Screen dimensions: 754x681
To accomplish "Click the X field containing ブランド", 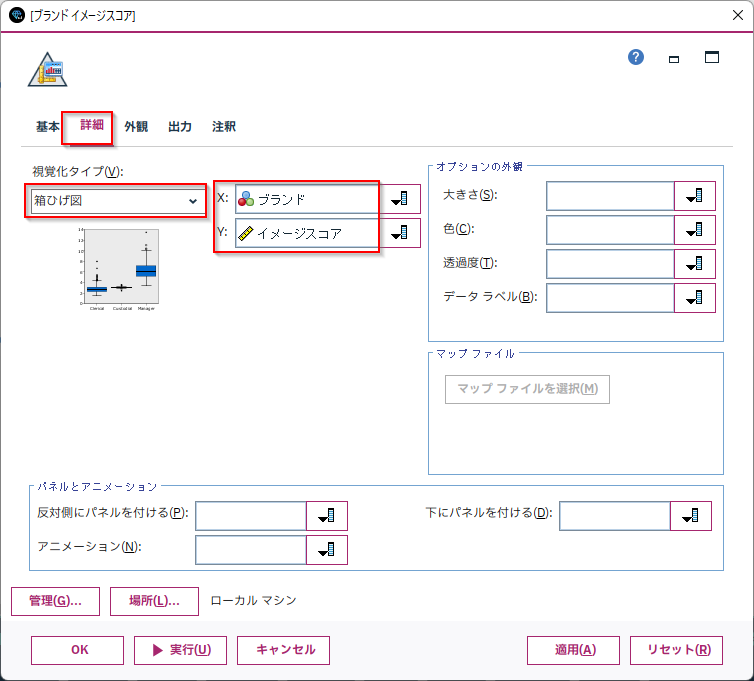I will pyautogui.click(x=307, y=199).
